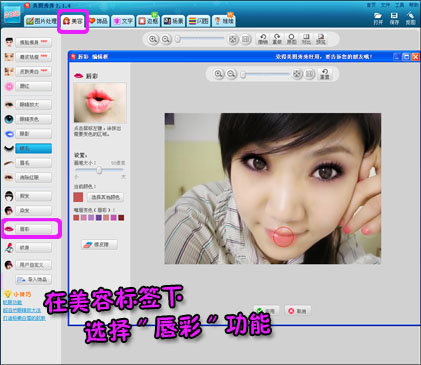
Task: Pick the lavender lip color swatch
Action: tap(91, 218)
